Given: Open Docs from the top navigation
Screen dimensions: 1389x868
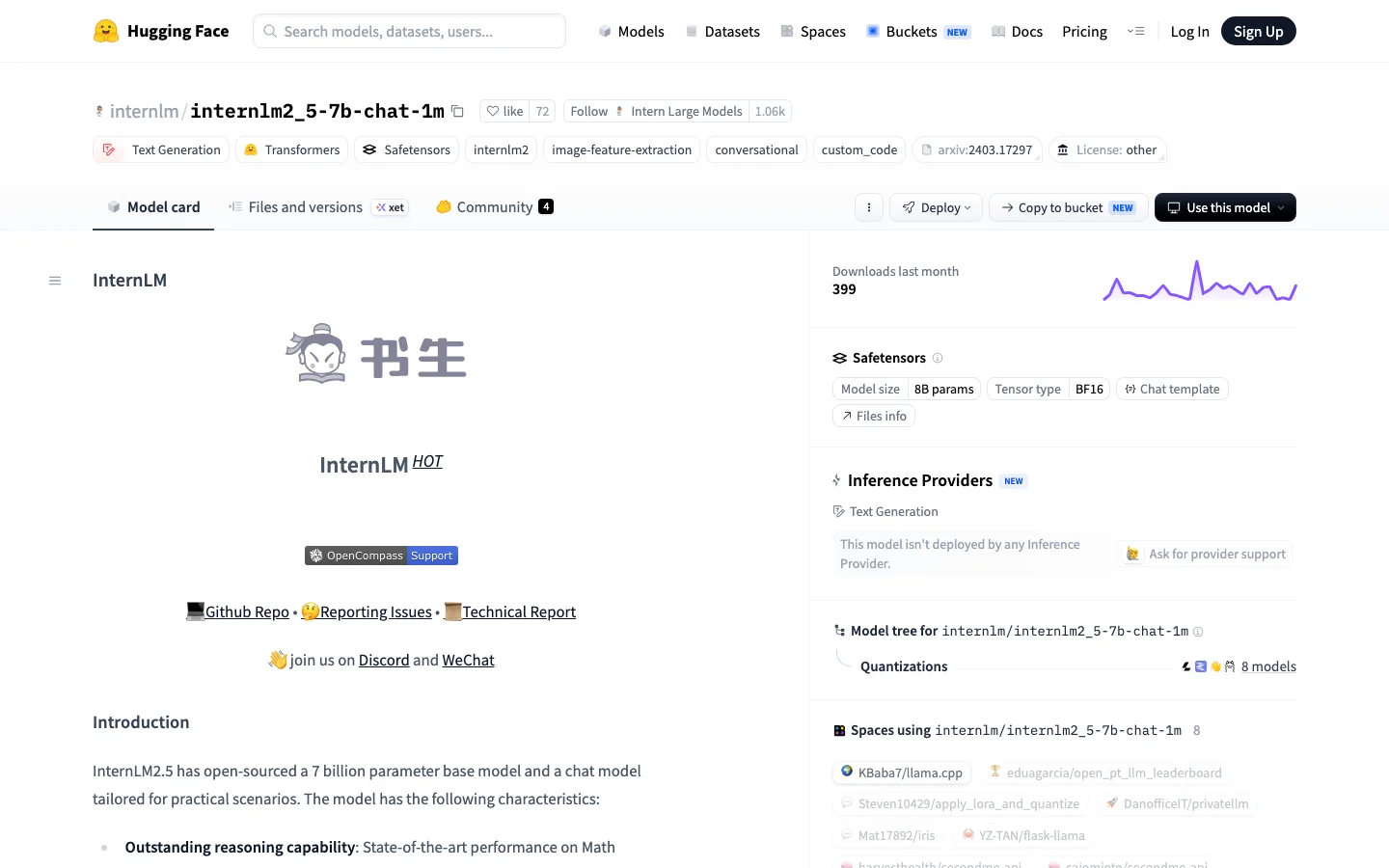Looking at the screenshot, I should coord(1017,32).
